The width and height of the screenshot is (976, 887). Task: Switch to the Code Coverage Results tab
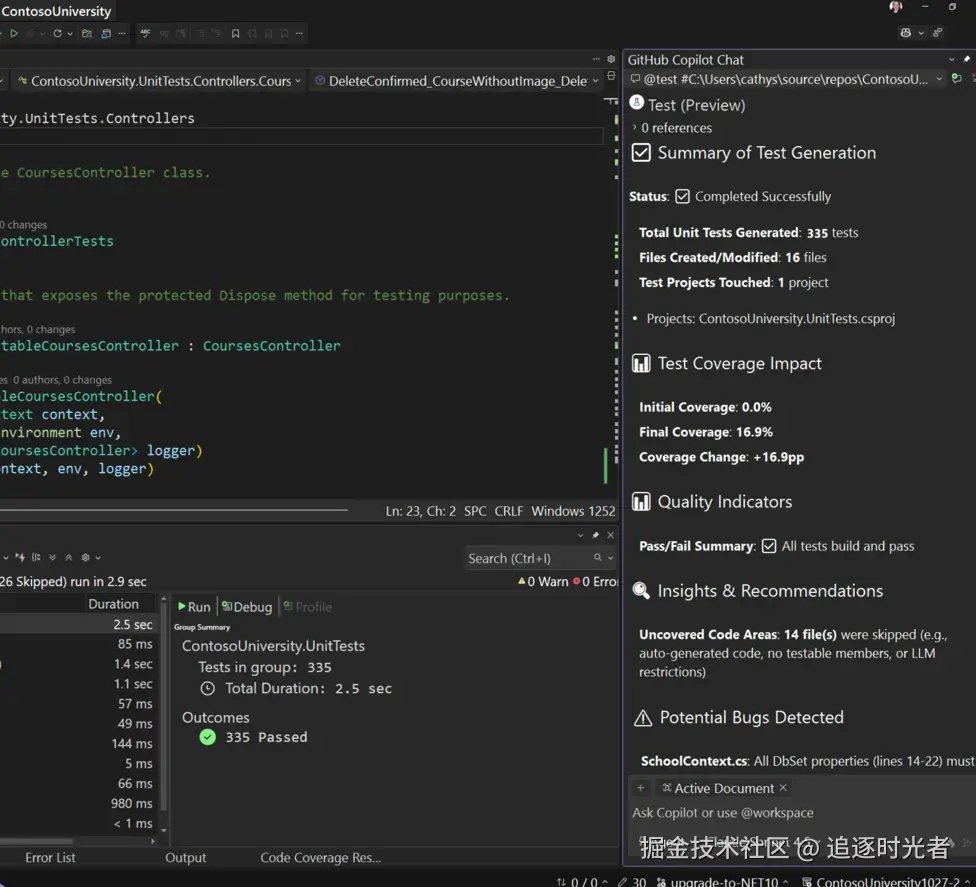pyautogui.click(x=321, y=857)
